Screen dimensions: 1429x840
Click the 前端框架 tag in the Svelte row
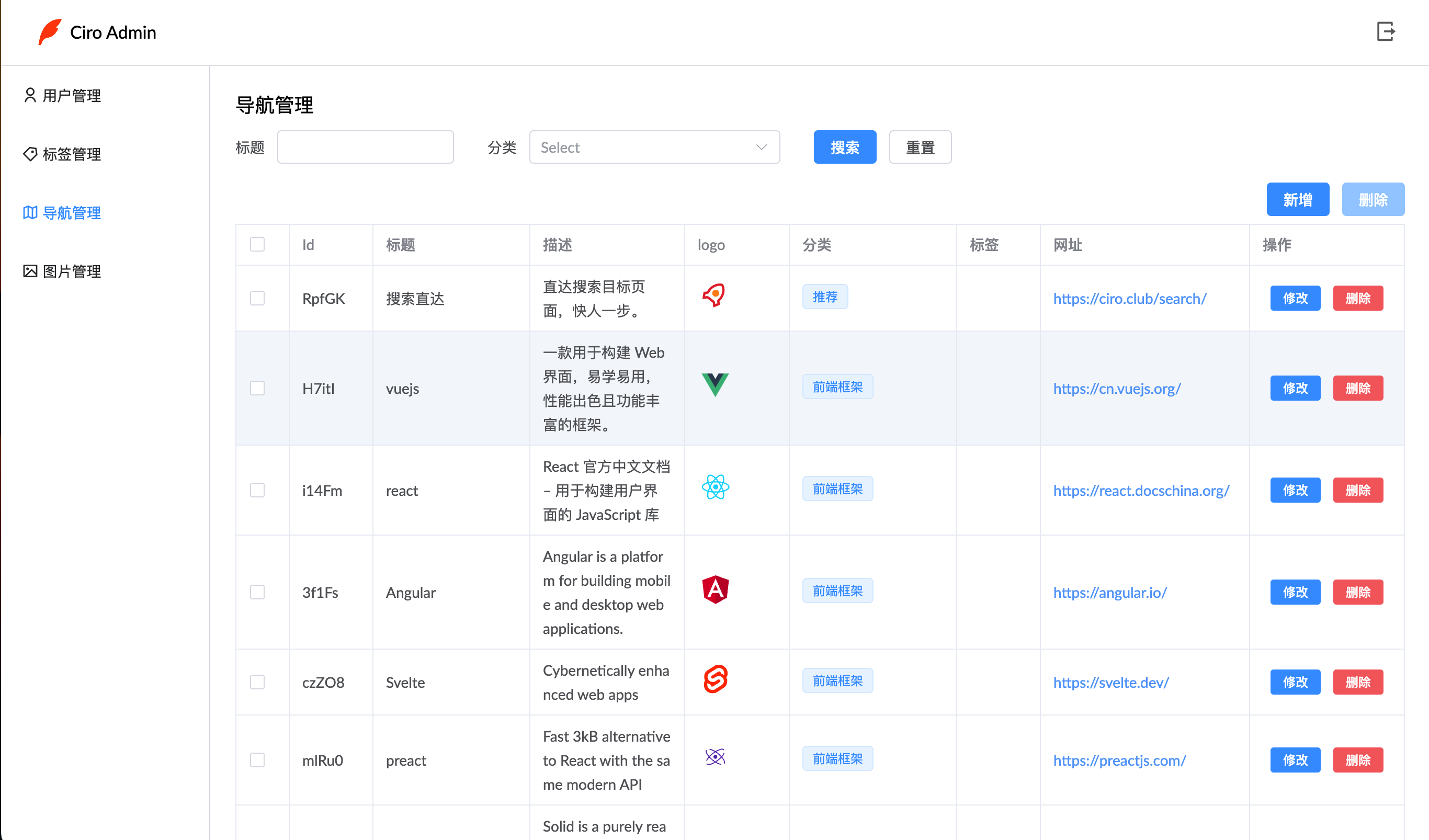pyautogui.click(x=837, y=680)
